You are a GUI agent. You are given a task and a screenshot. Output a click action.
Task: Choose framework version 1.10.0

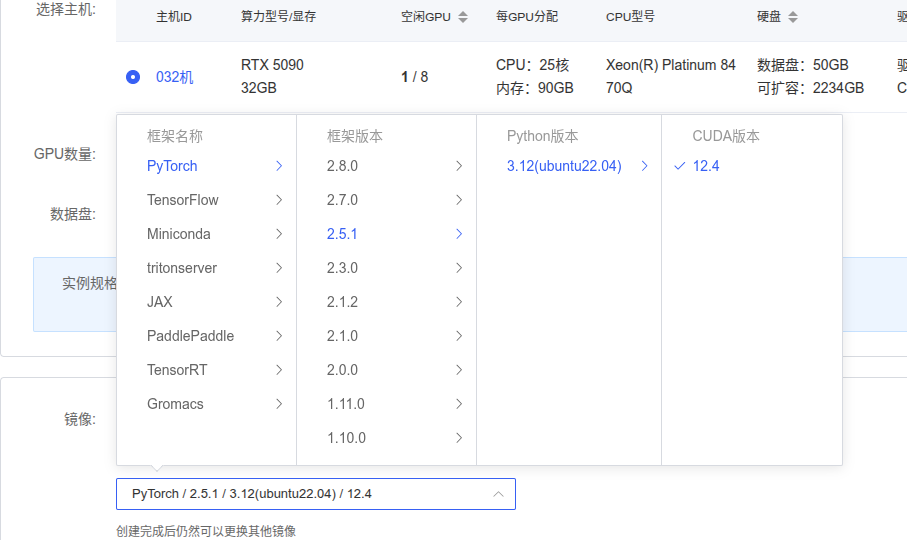(x=346, y=438)
